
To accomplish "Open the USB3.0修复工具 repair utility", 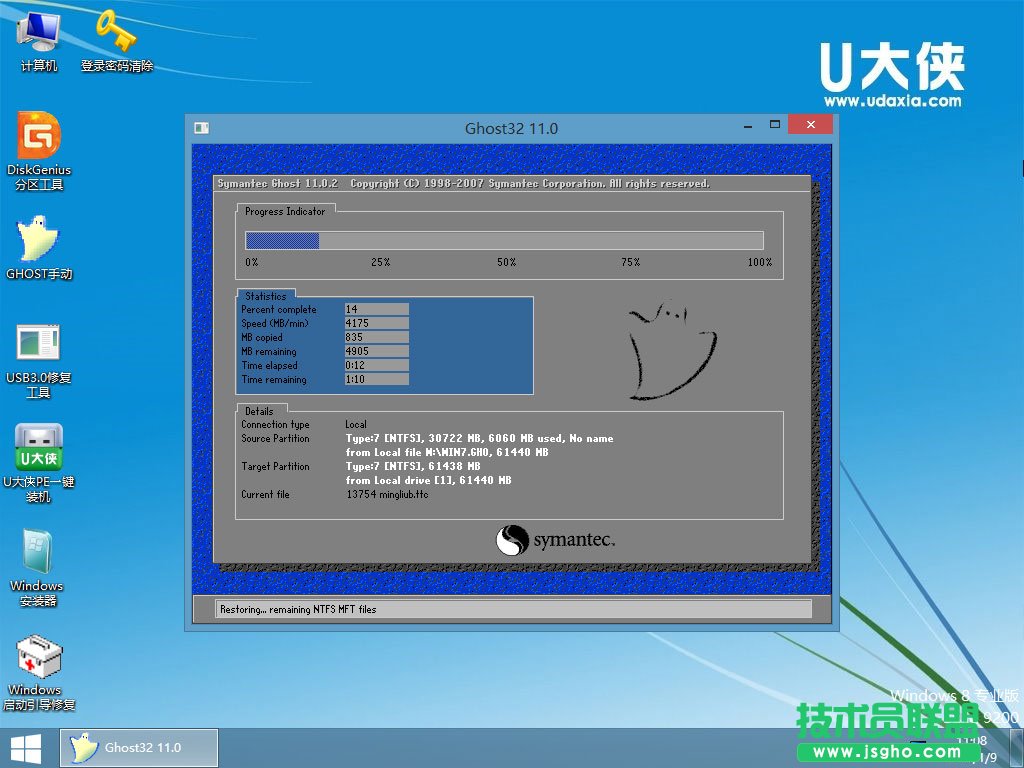I will 40,355.
